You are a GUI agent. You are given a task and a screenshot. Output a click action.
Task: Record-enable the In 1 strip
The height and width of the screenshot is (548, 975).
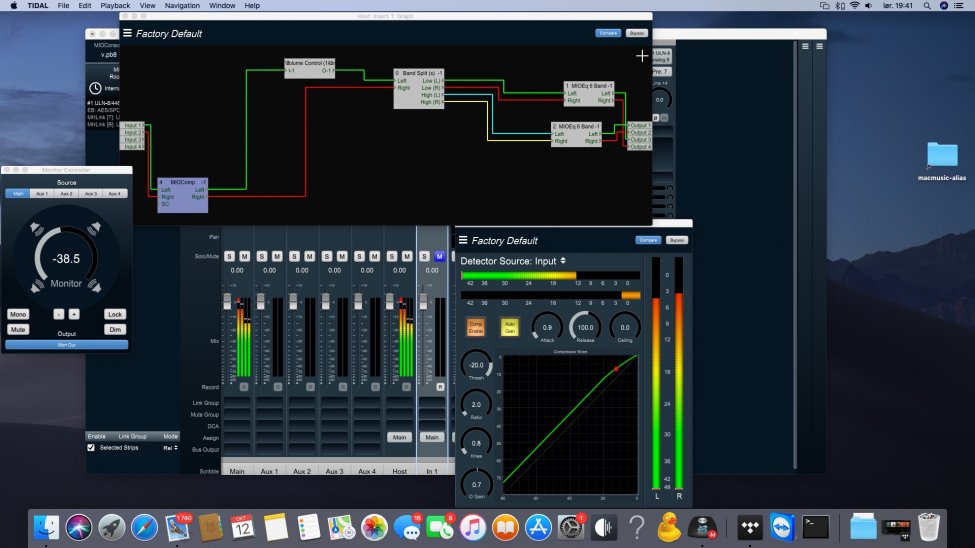tap(440, 387)
